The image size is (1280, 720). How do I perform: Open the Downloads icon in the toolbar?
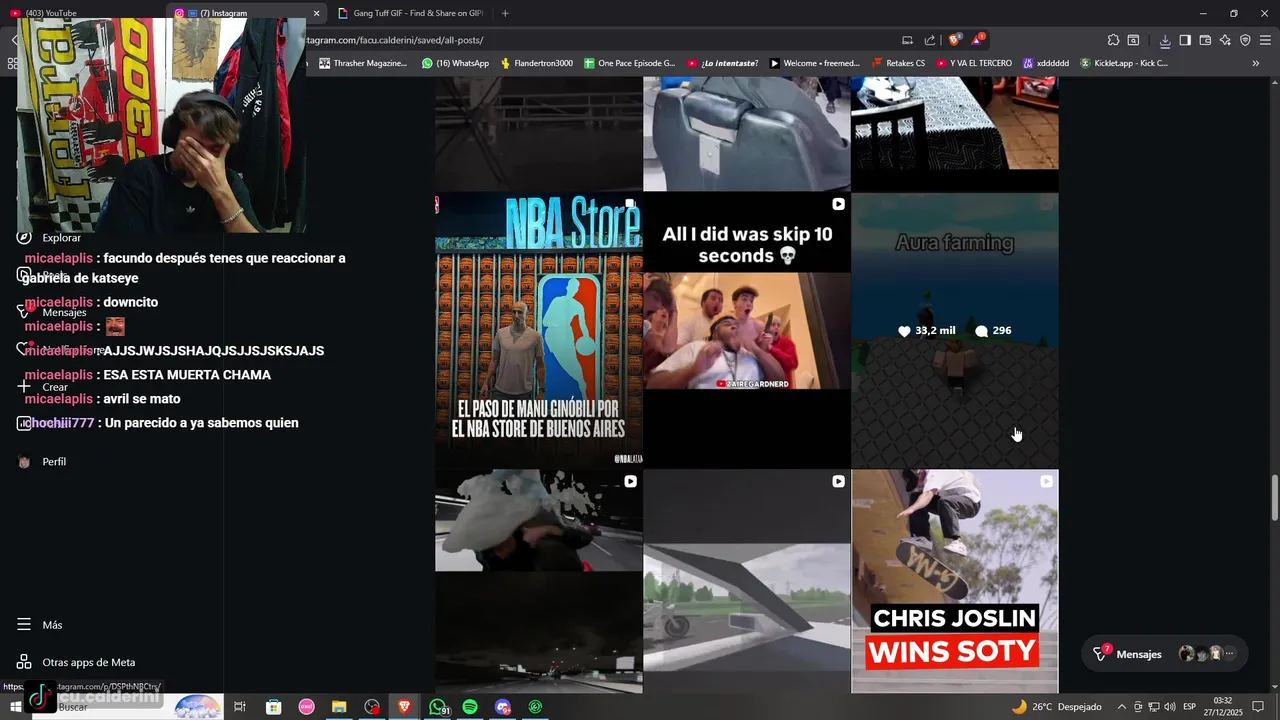coord(1165,40)
